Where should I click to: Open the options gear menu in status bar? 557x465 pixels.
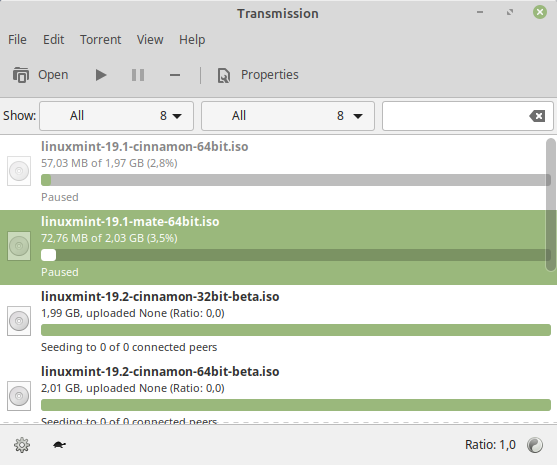[x=22, y=445]
